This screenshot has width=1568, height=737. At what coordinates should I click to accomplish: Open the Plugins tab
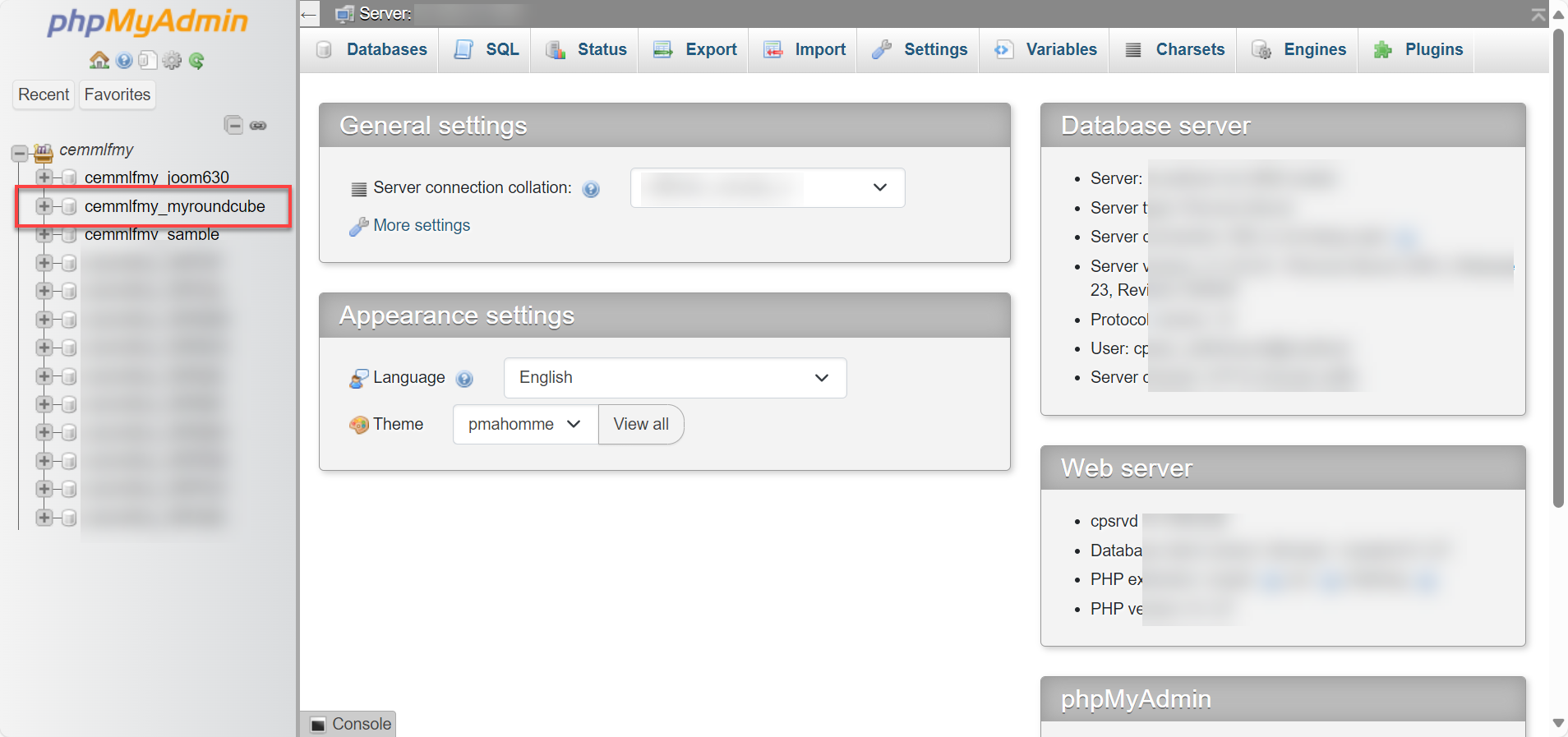tap(1417, 50)
